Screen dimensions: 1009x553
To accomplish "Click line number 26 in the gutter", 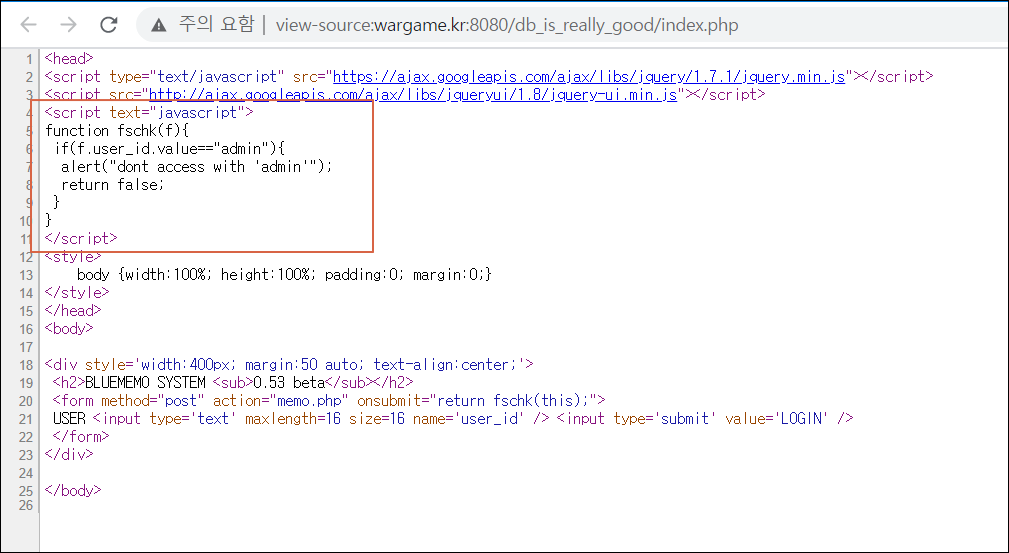I will (26, 505).
